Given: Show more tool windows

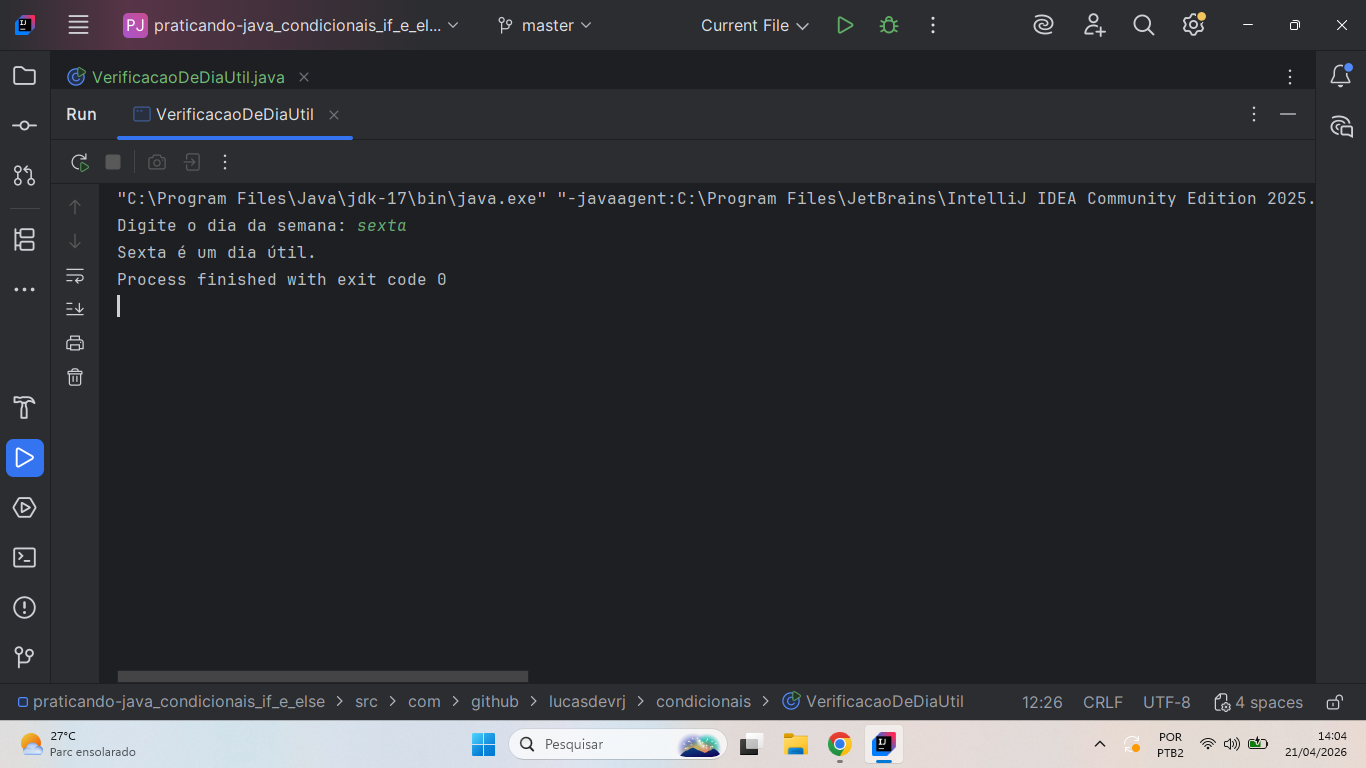Looking at the screenshot, I should pos(25,290).
